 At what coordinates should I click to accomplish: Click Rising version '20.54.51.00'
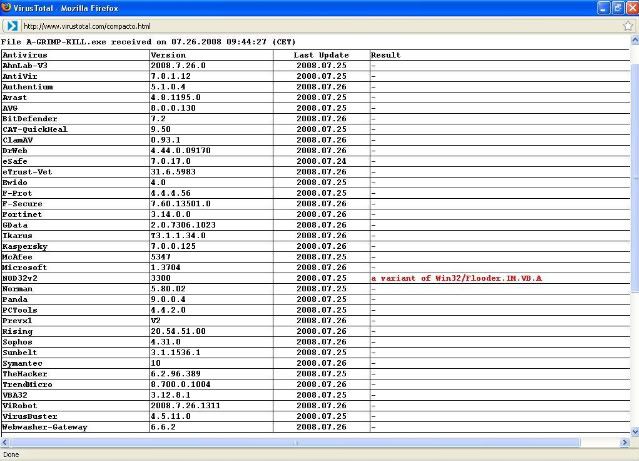(178, 331)
